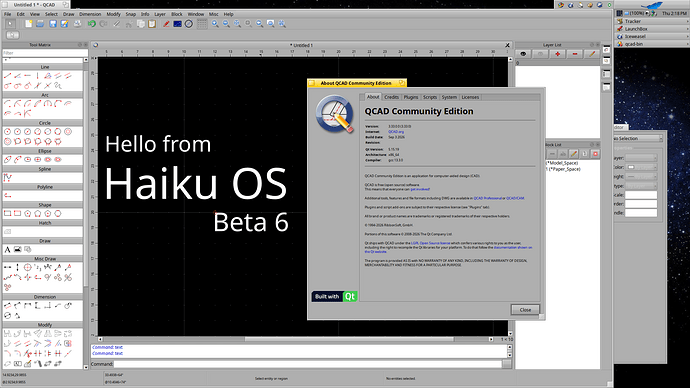The width and height of the screenshot is (690, 388).
Task: Create a new drawing with New icon
Action: 29,24
